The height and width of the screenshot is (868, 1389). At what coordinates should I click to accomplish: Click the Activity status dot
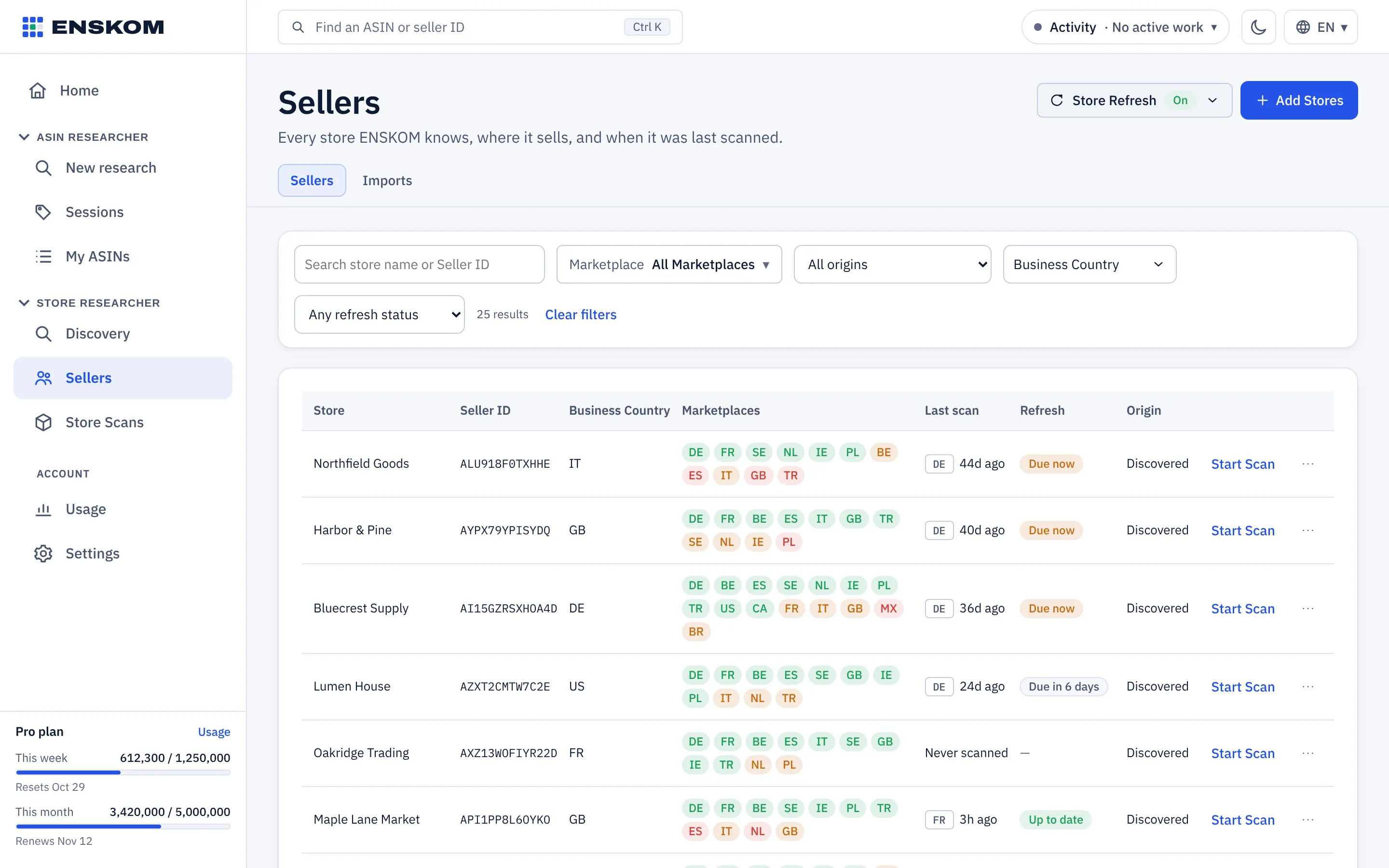[x=1038, y=27]
